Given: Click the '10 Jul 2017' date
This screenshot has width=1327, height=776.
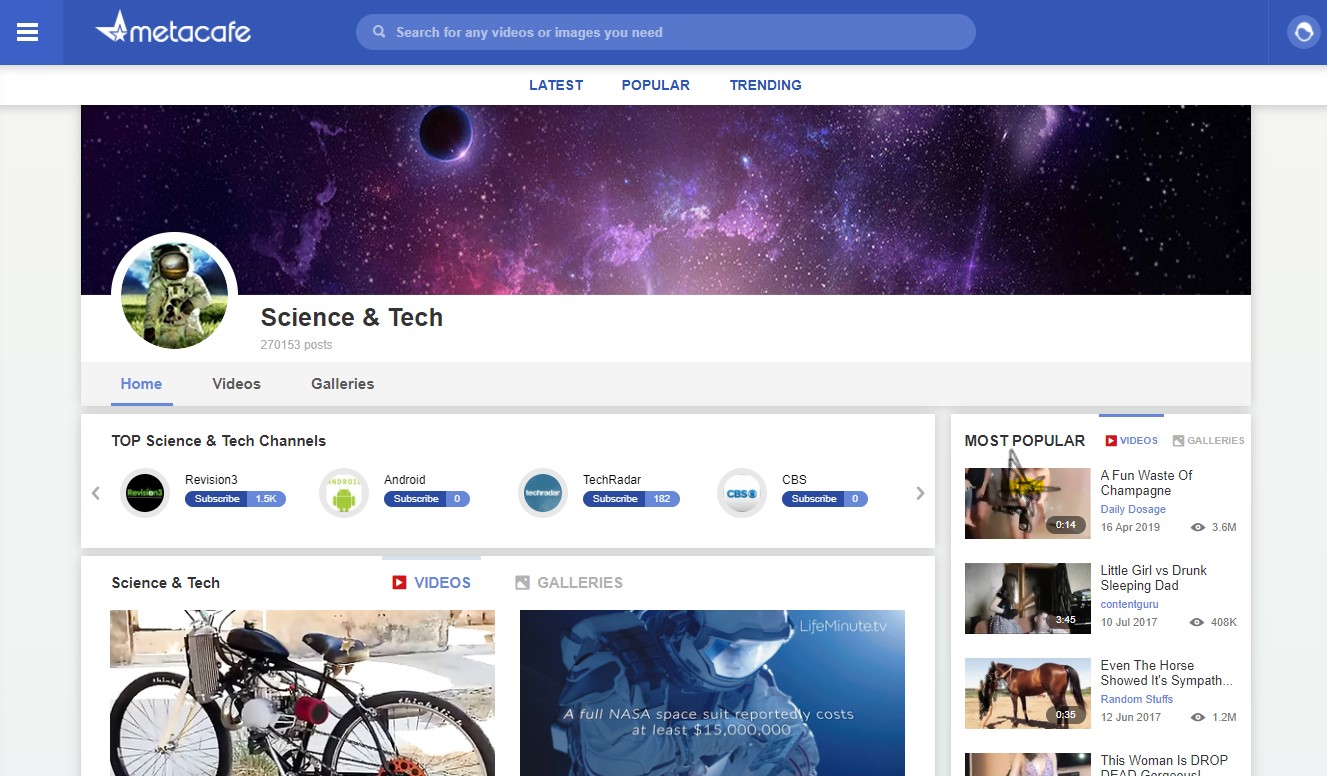Looking at the screenshot, I should [1129, 622].
